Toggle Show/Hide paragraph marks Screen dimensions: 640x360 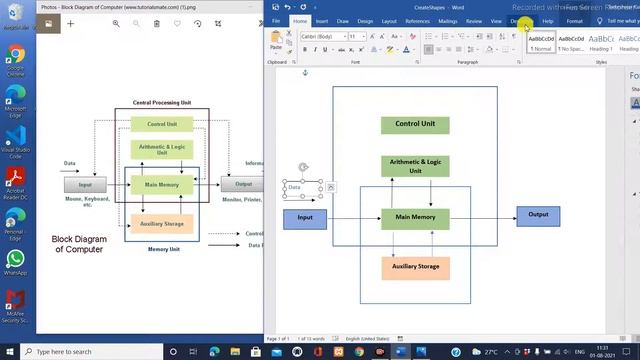[514, 36]
